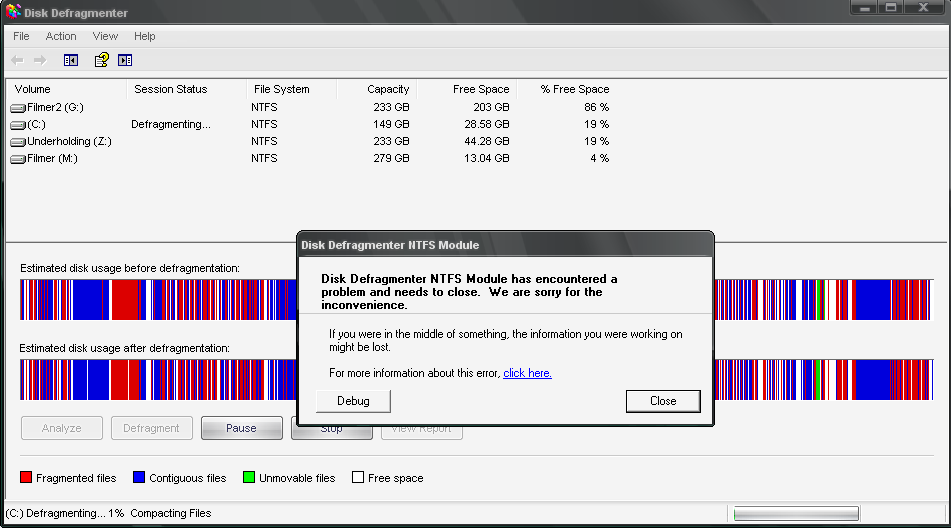Viewport: 951px width, 528px height.
Task: Select the Filmer2 (G:) drive icon
Action: (x=18, y=108)
